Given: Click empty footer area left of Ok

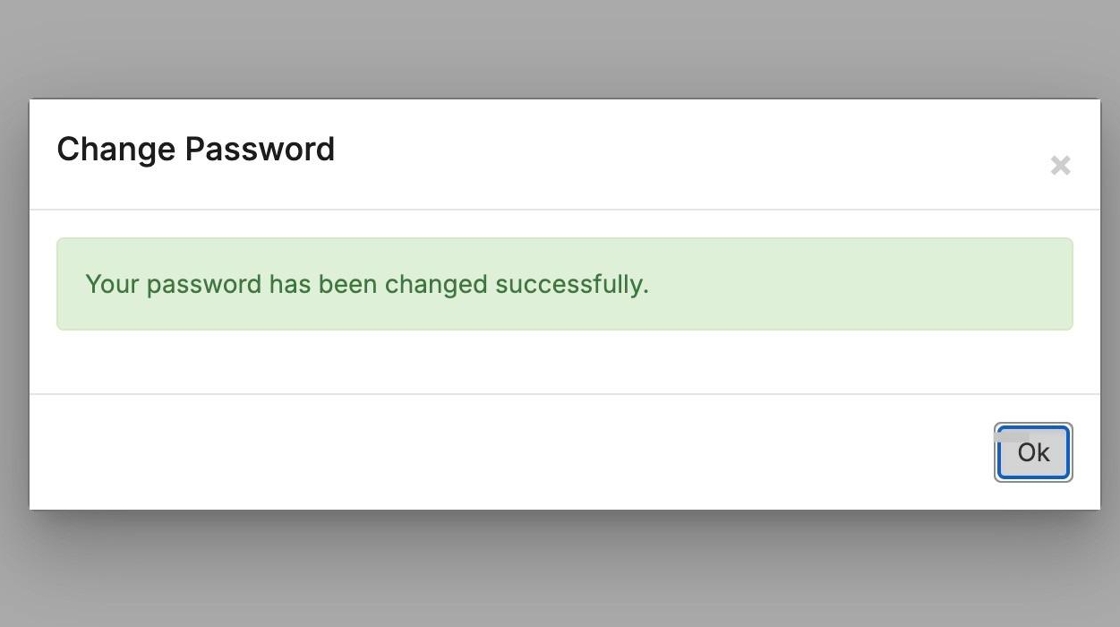Looking at the screenshot, I should (x=500, y=452).
